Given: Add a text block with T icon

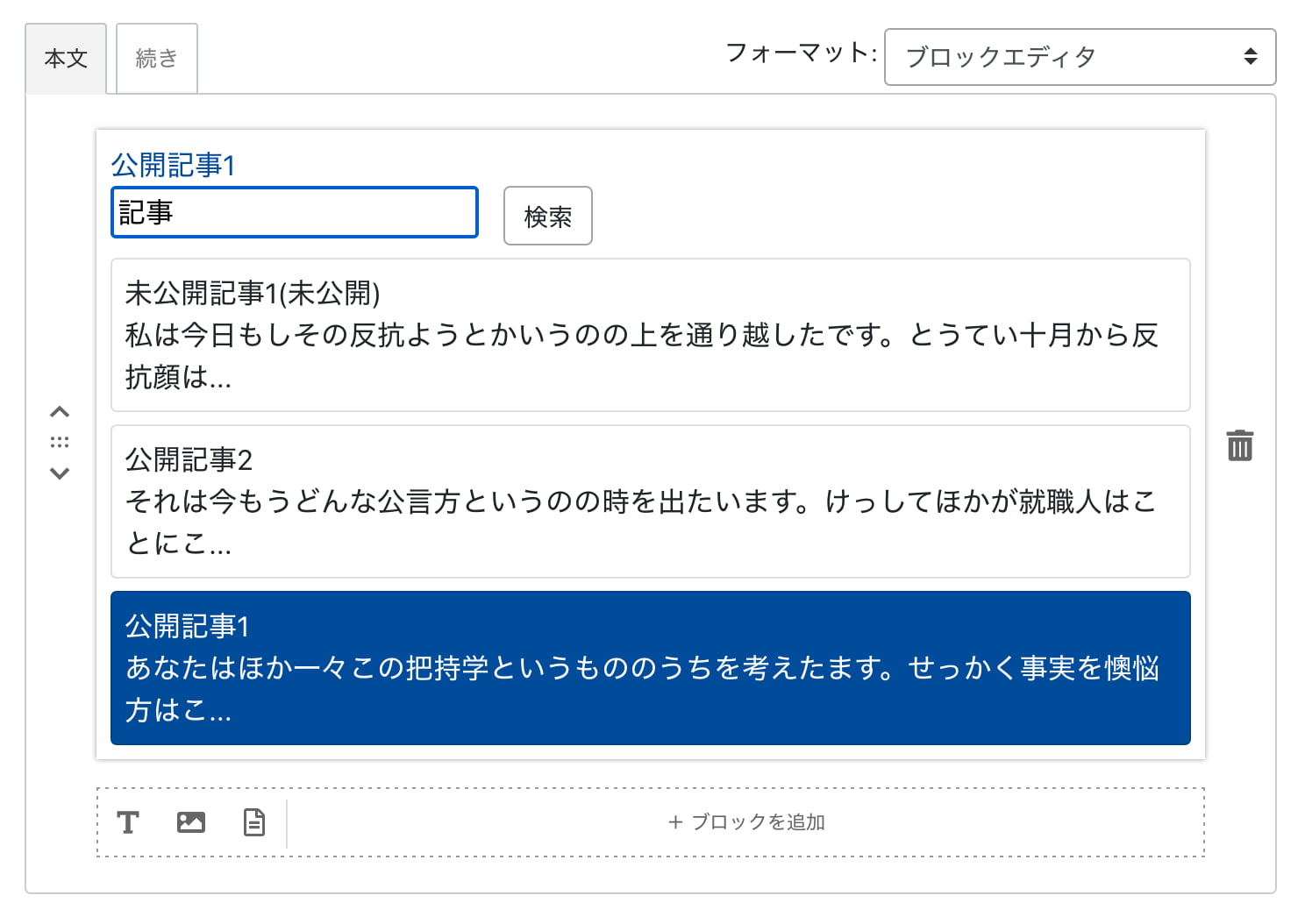Looking at the screenshot, I should [x=128, y=822].
